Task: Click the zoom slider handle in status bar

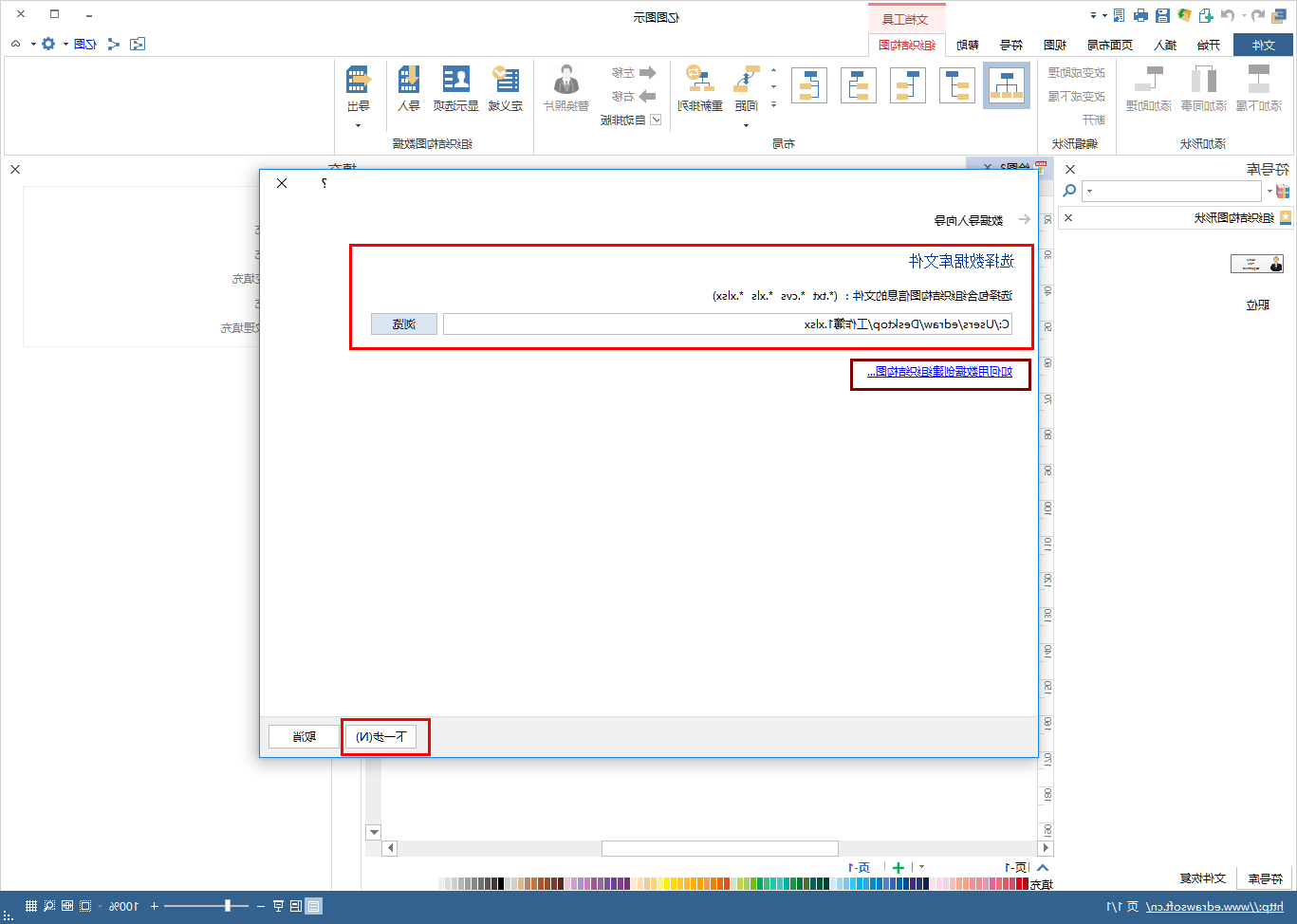Action: click(x=228, y=906)
